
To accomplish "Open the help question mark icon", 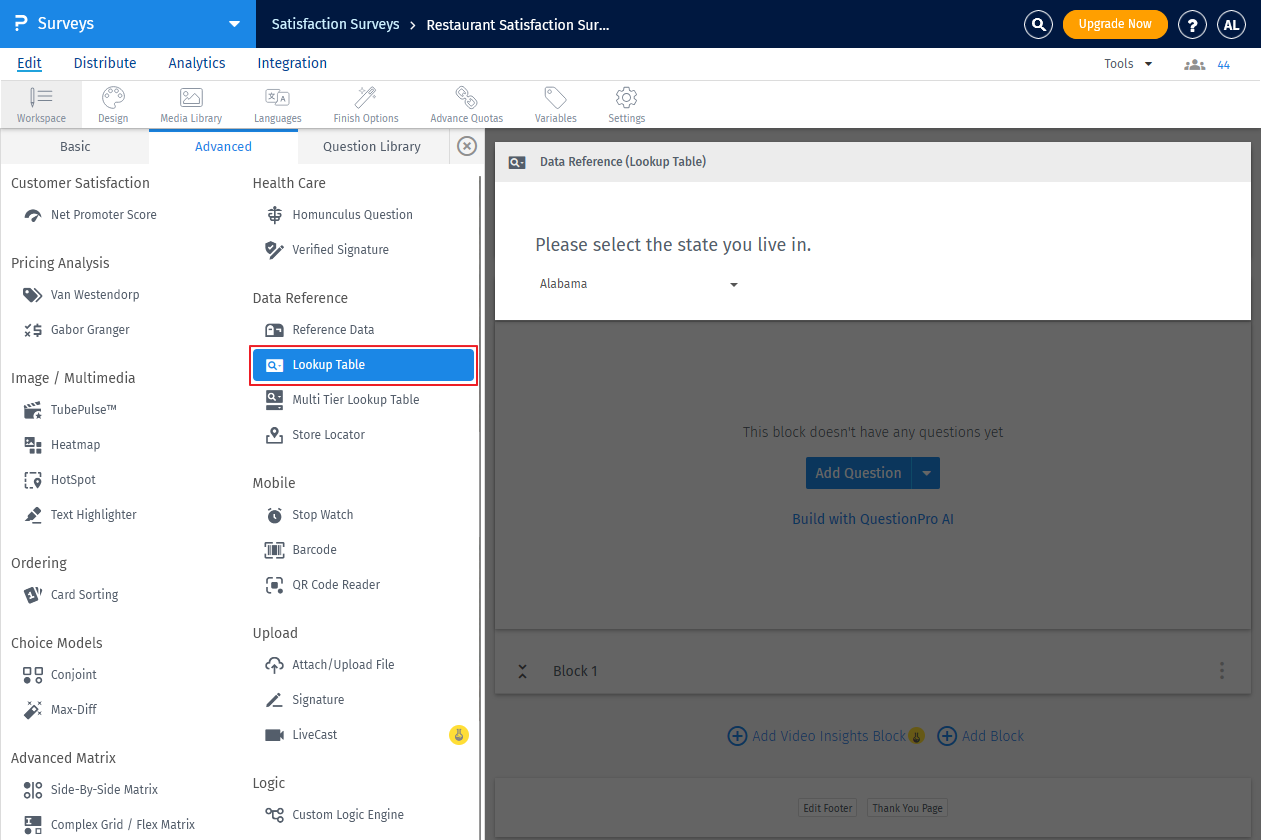I will point(1192,24).
